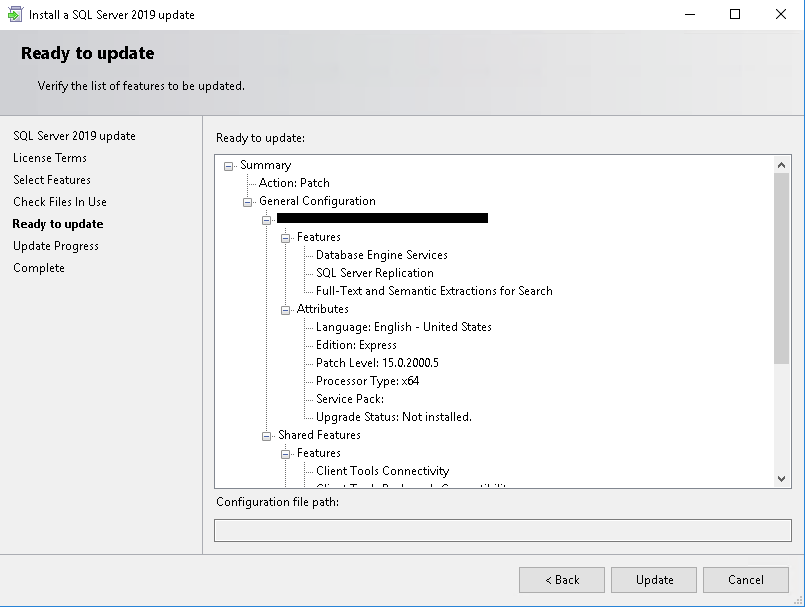Click the Update button
Image resolution: width=811 pixels, height=609 pixels.
[x=654, y=580]
